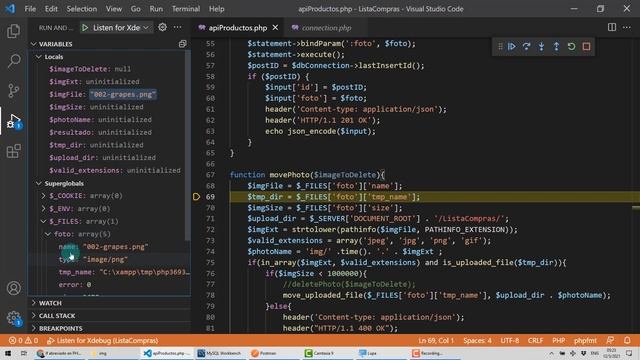Open the Selection menu

pyautogui.click(x=82, y=9)
